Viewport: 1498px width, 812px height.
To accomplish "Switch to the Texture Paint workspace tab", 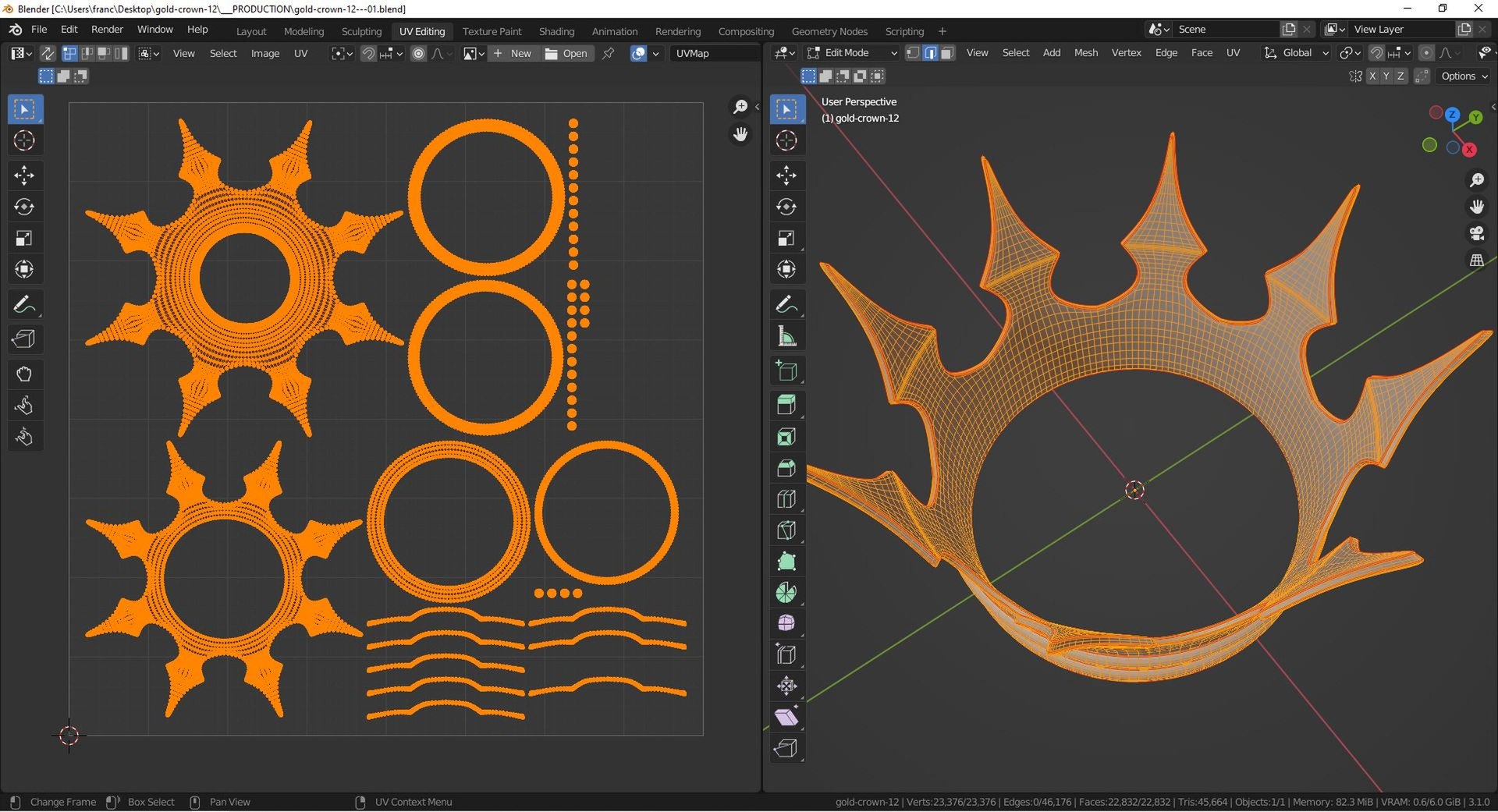I will (x=492, y=31).
